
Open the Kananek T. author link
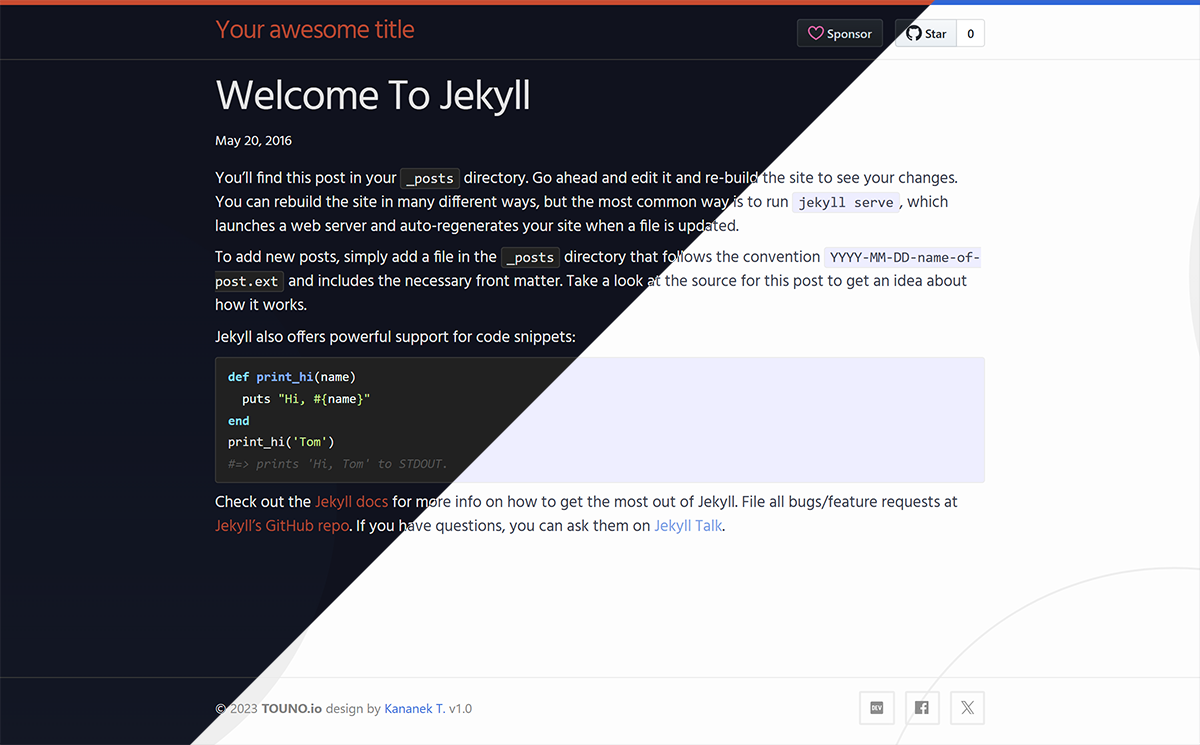(x=414, y=708)
